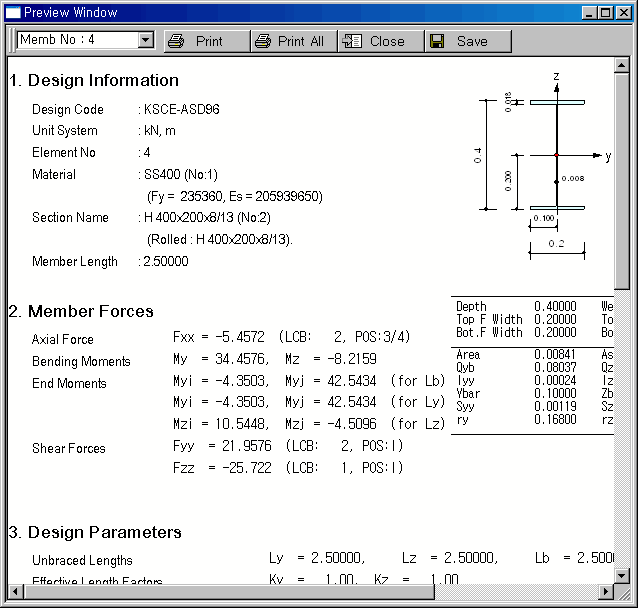Image resolution: width=638 pixels, height=608 pixels.
Task: Click the Print button label
Action: 209,41
